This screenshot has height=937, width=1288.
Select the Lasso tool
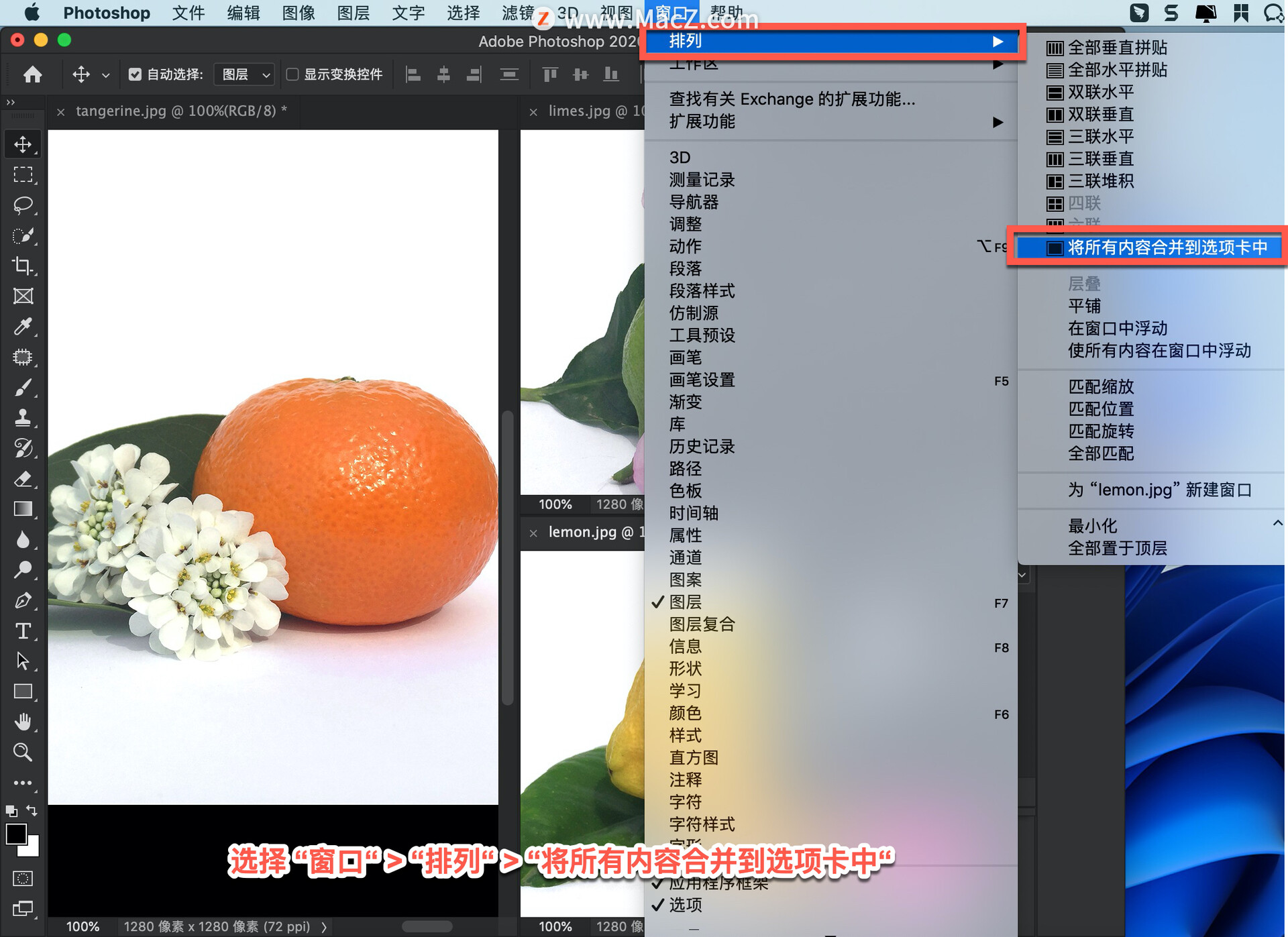pos(23,205)
